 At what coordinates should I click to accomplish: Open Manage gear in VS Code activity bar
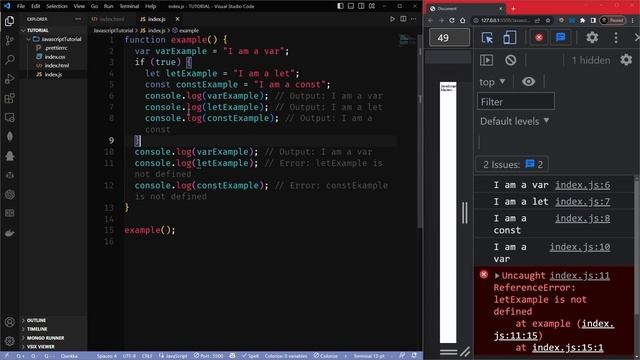coord(9,341)
